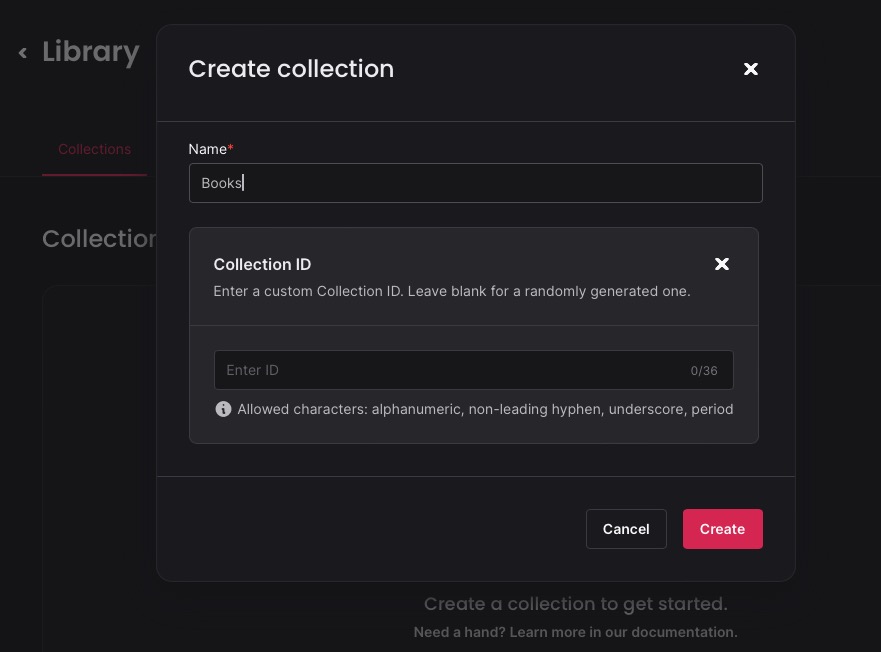Cancel the collection creation

[626, 529]
